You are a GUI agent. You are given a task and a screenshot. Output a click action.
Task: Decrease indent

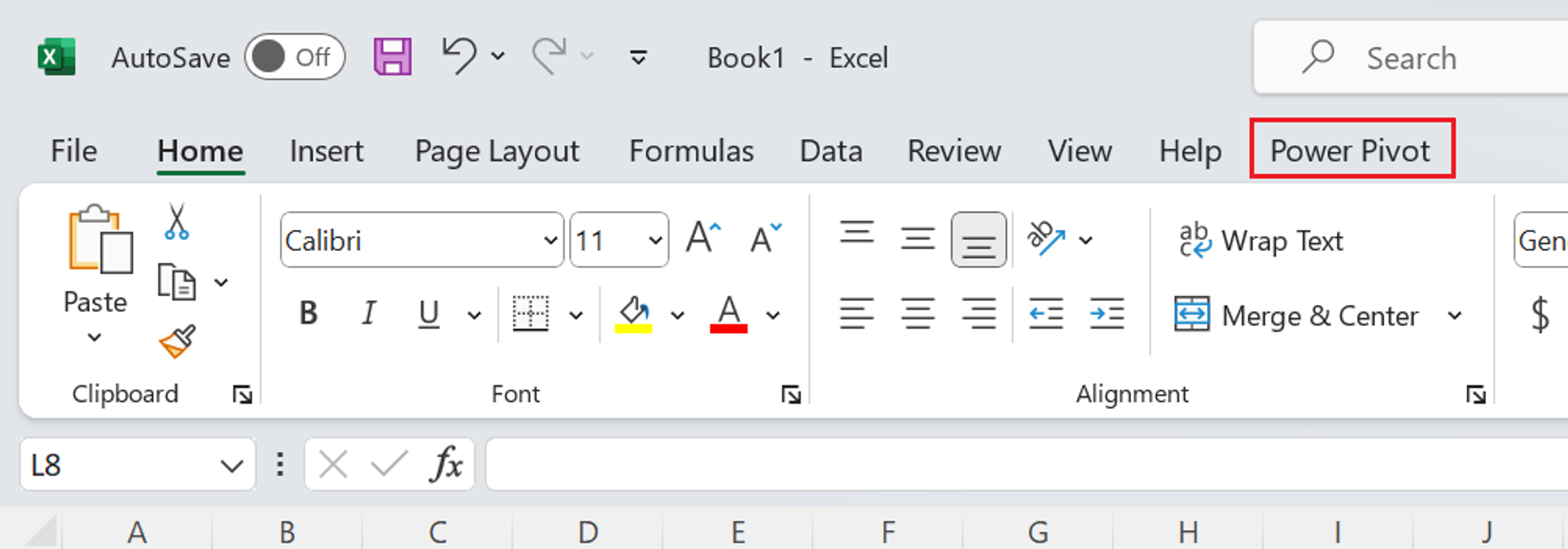click(1046, 314)
